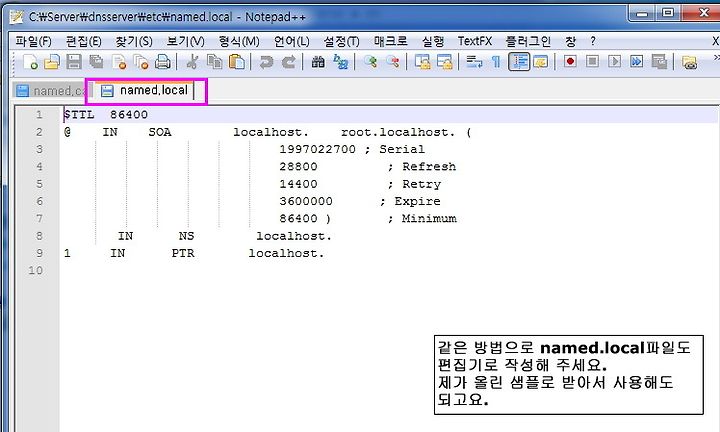Click the Open file folder icon

click(52, 62)
